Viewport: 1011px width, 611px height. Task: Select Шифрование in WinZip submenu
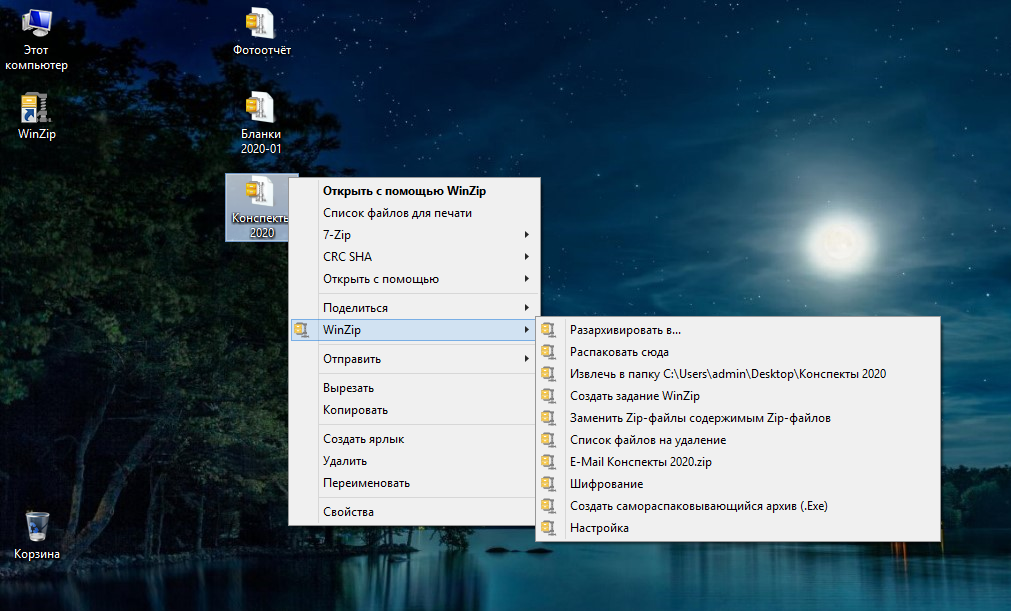tap(738, 483)
